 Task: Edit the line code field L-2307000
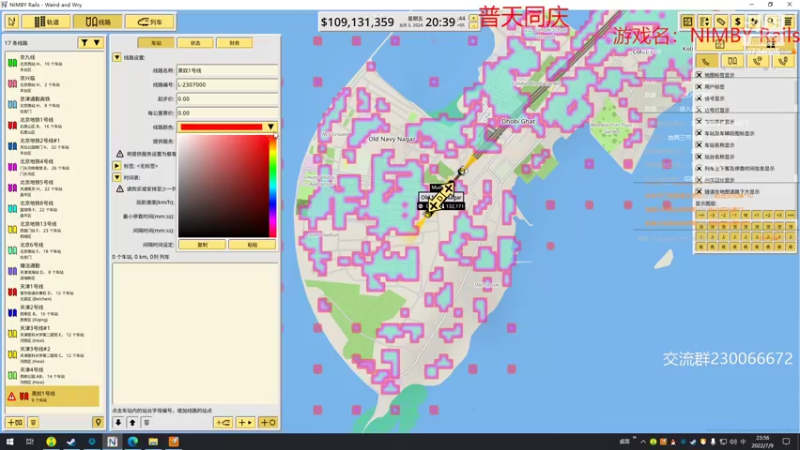point(227,85)
